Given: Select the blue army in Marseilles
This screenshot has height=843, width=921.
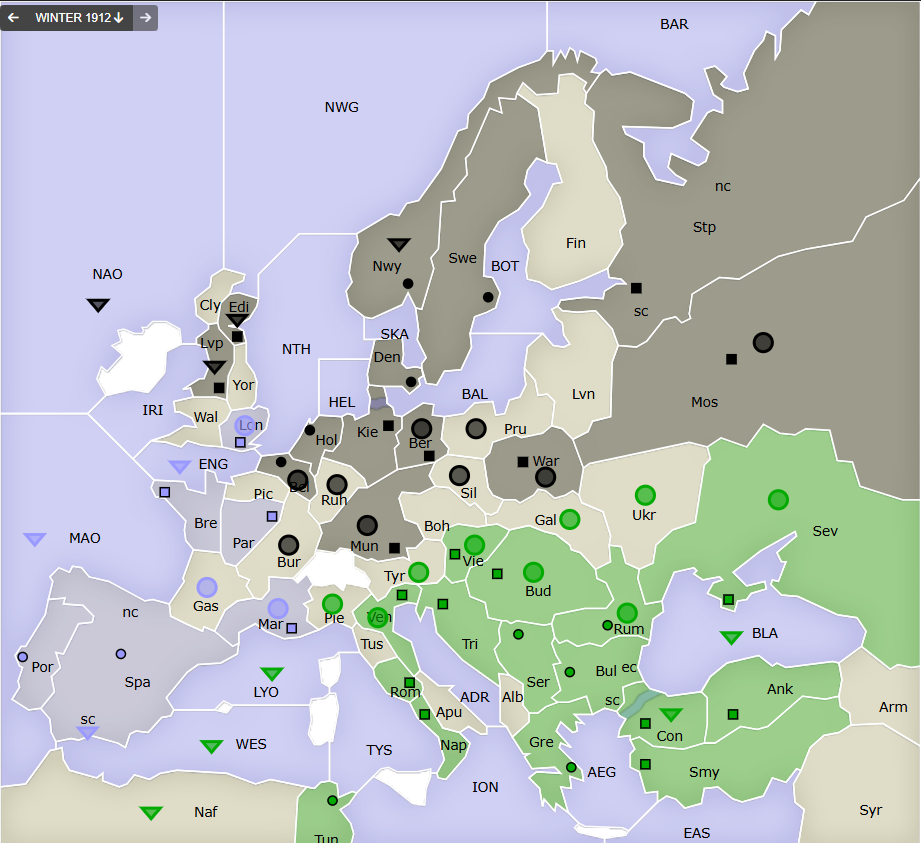Looking at the screenshot, I should pyautogui.click(x=278, y=609).
